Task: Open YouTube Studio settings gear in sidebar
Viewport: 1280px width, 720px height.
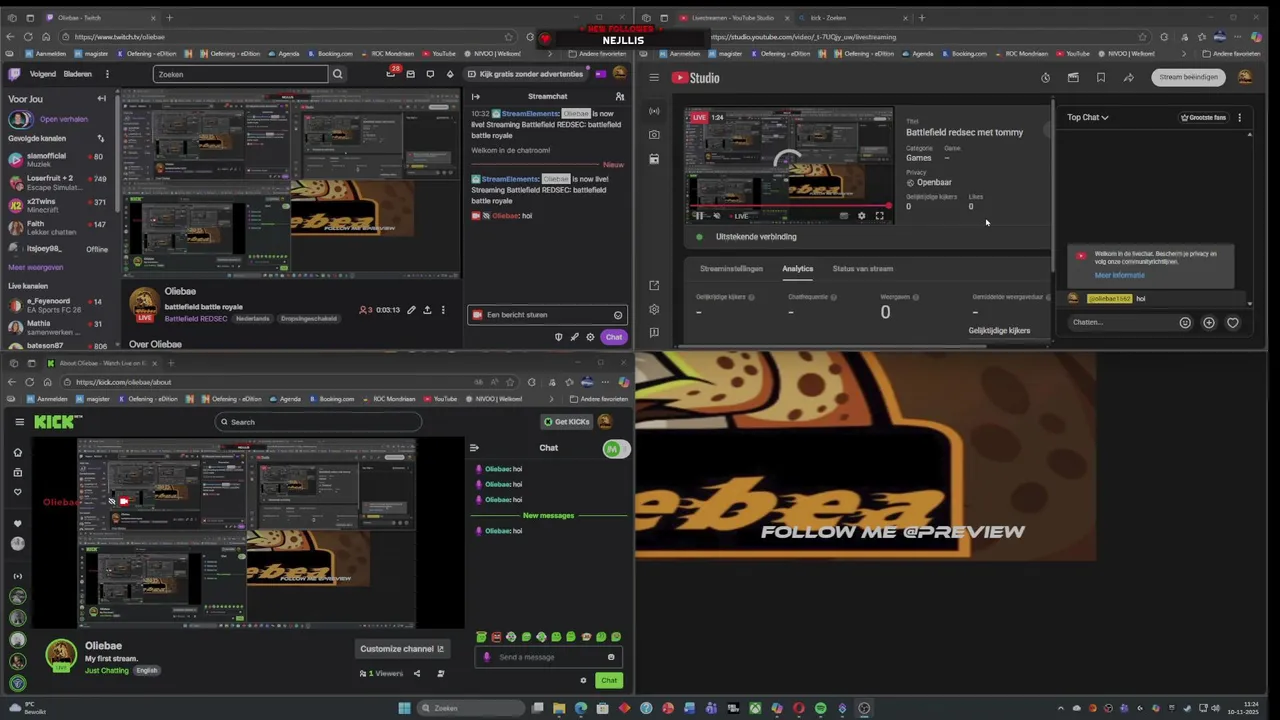Action: coord(654,309)
